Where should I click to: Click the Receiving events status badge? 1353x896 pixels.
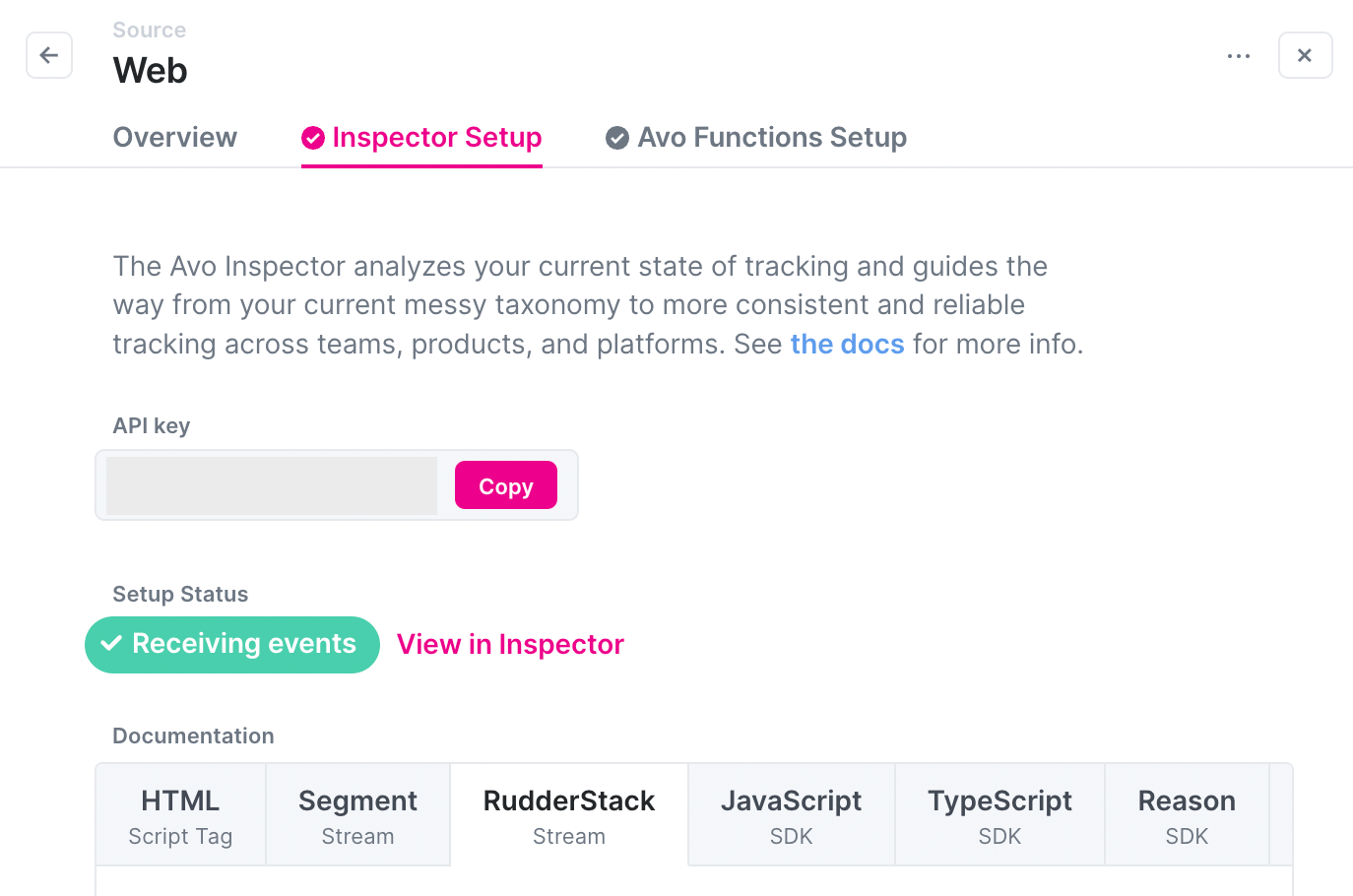231,644
